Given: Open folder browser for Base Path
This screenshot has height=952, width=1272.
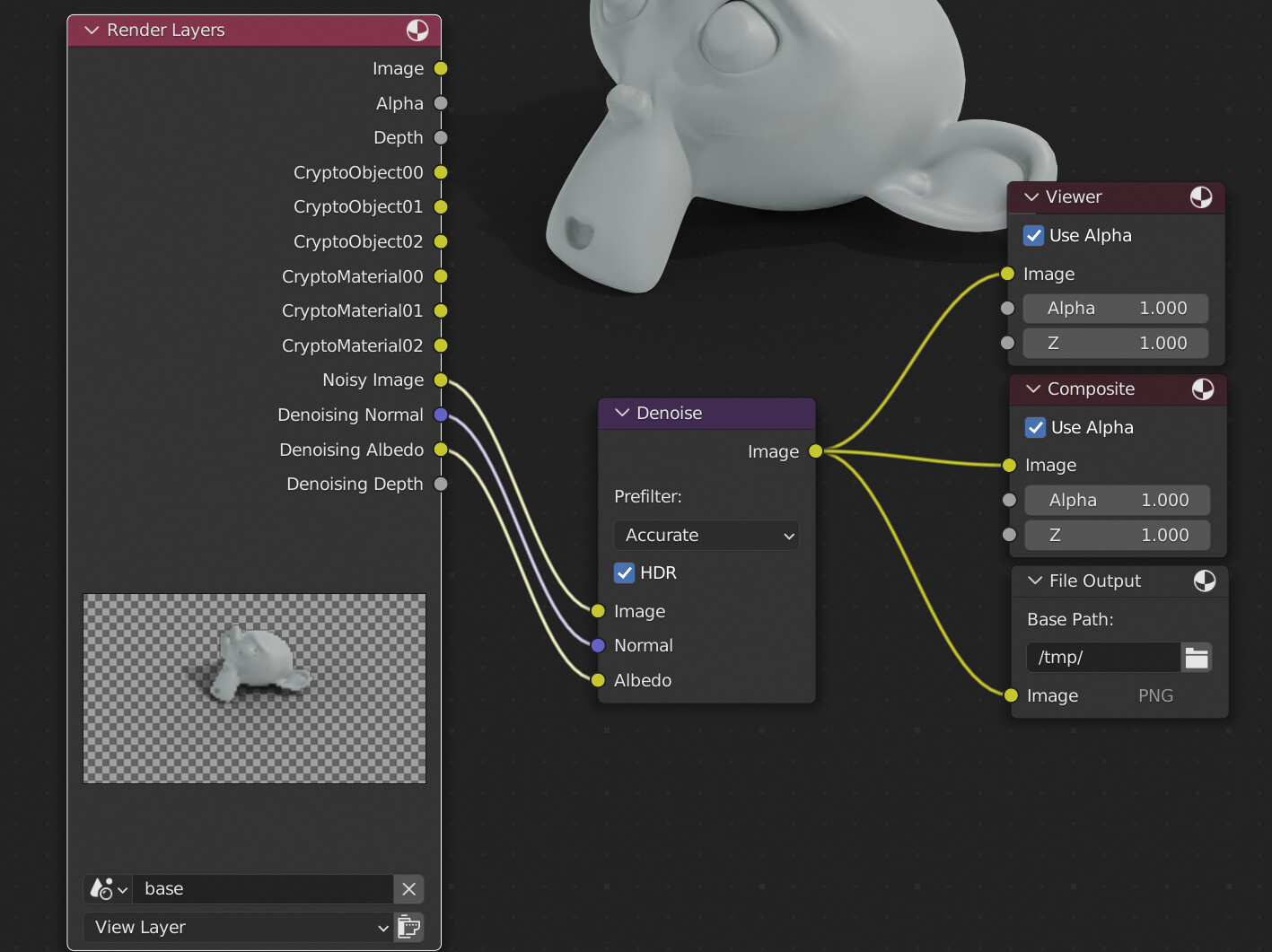Looking at the screenshot, I should pos(1197,658).
